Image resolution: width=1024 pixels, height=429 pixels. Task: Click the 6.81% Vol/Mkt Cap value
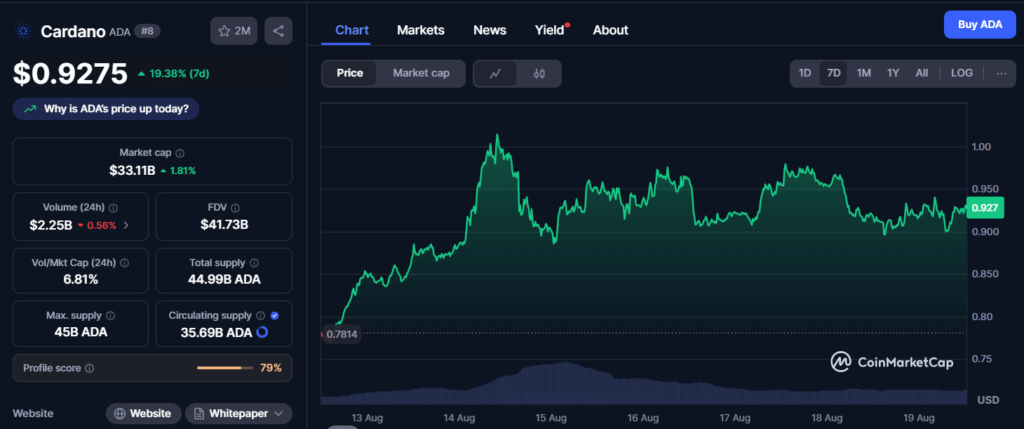coord(81,279)
